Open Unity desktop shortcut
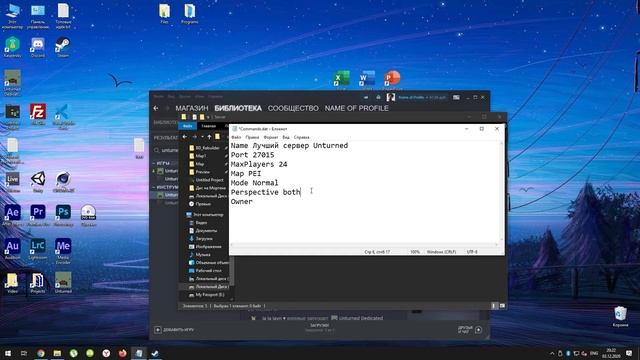 click(38, 182)
